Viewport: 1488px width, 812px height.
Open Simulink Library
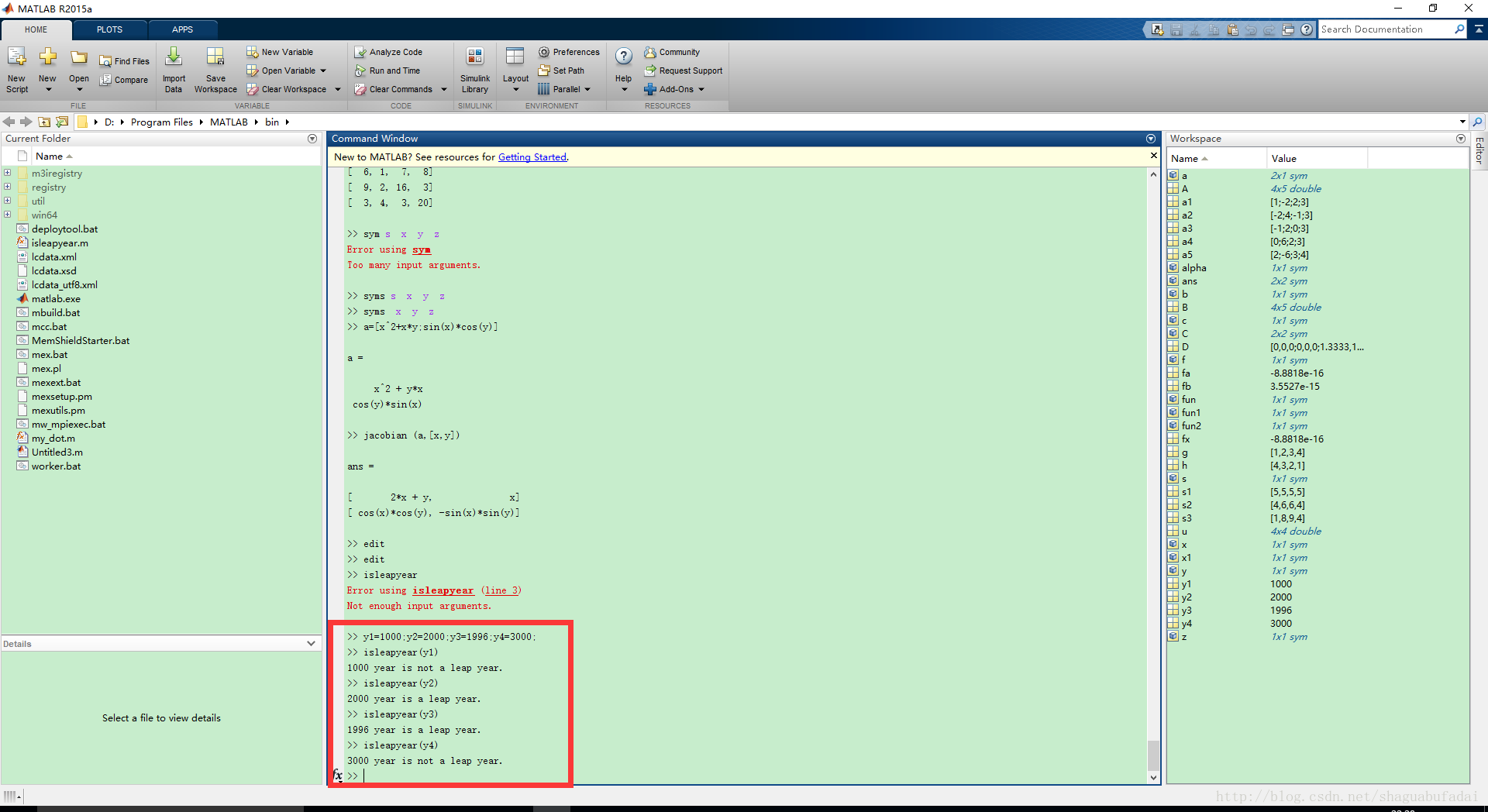point(475,69)
